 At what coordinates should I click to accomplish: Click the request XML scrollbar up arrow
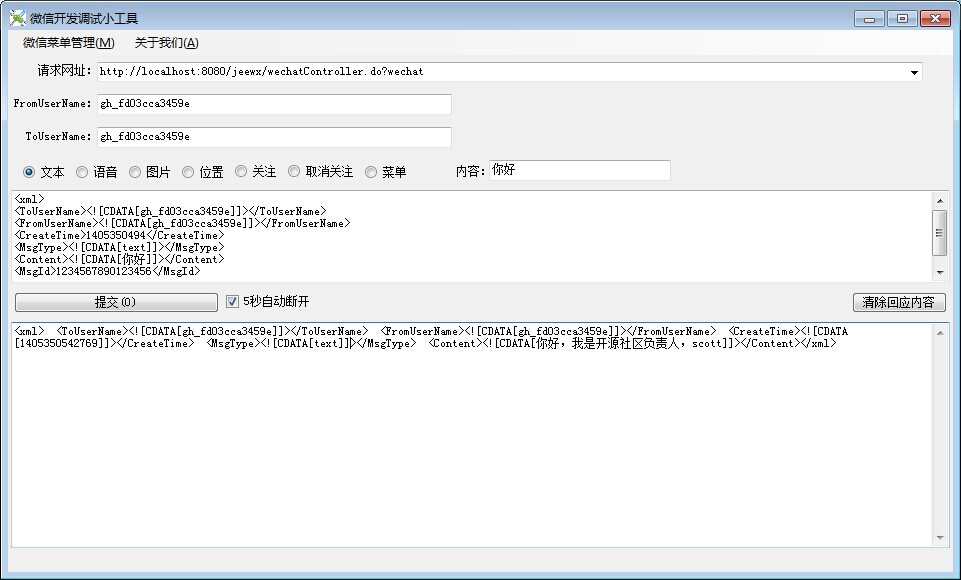click(x=940, y=200)
